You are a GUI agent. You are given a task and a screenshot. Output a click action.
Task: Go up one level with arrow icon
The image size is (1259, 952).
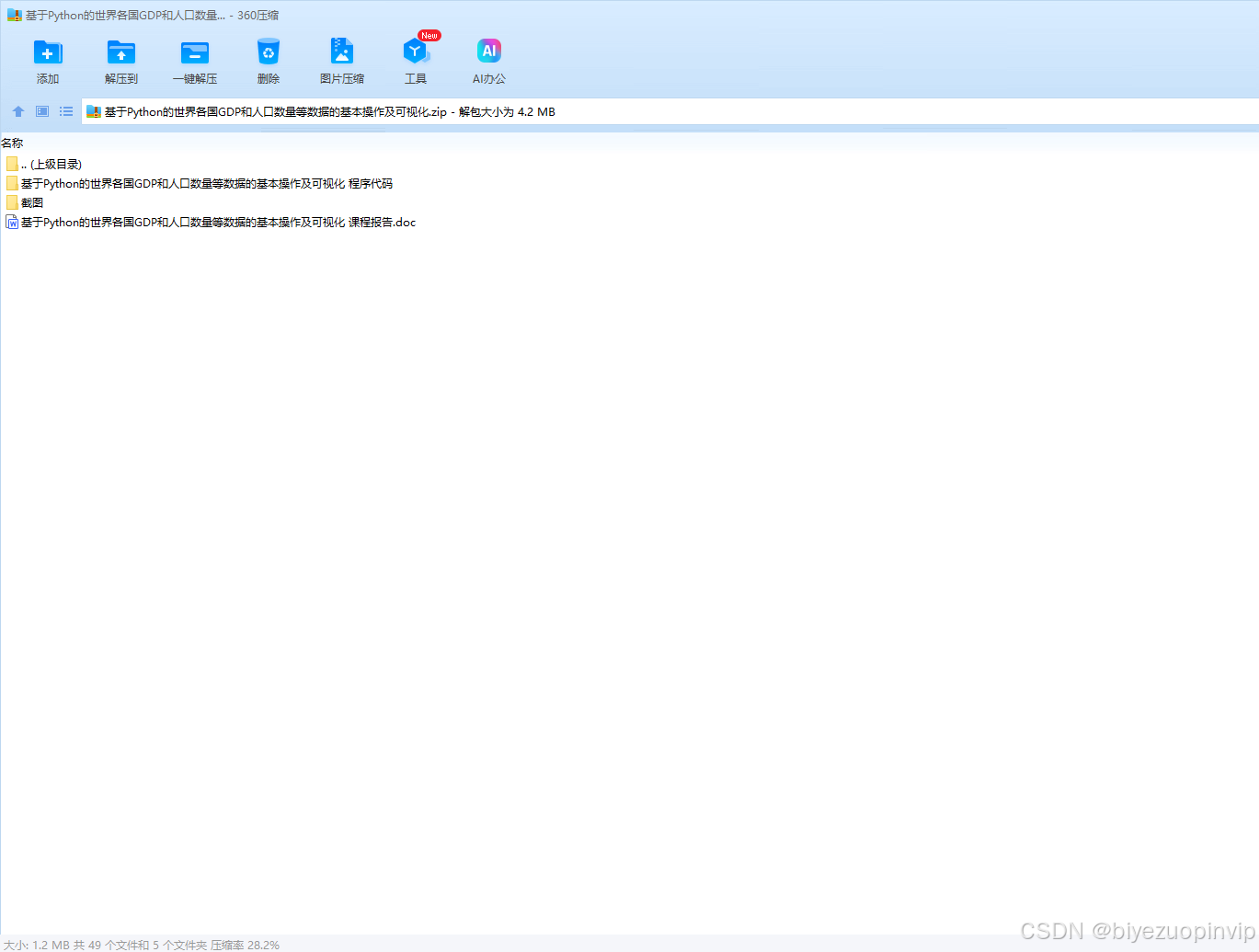point(18,111)
